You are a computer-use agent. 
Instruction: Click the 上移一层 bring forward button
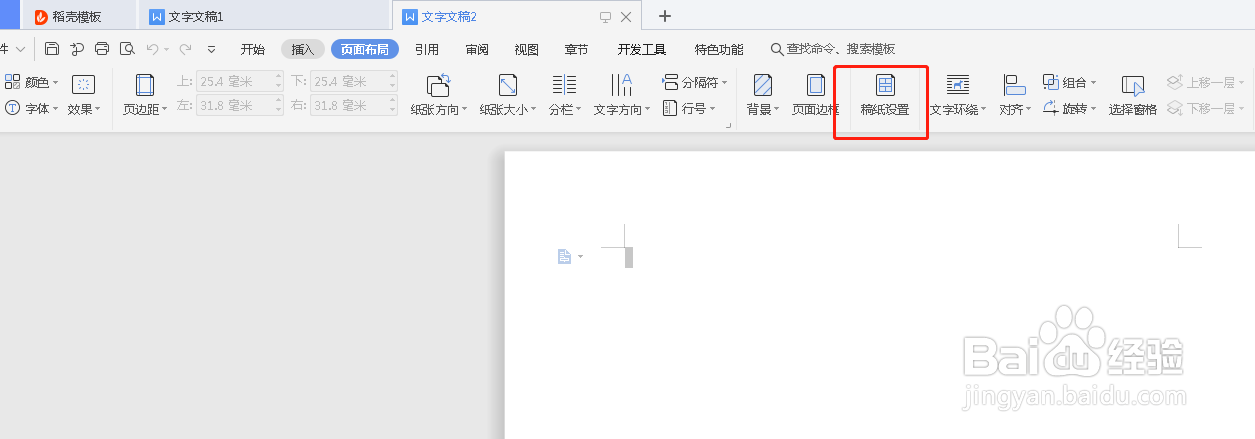click(1206, 83)
